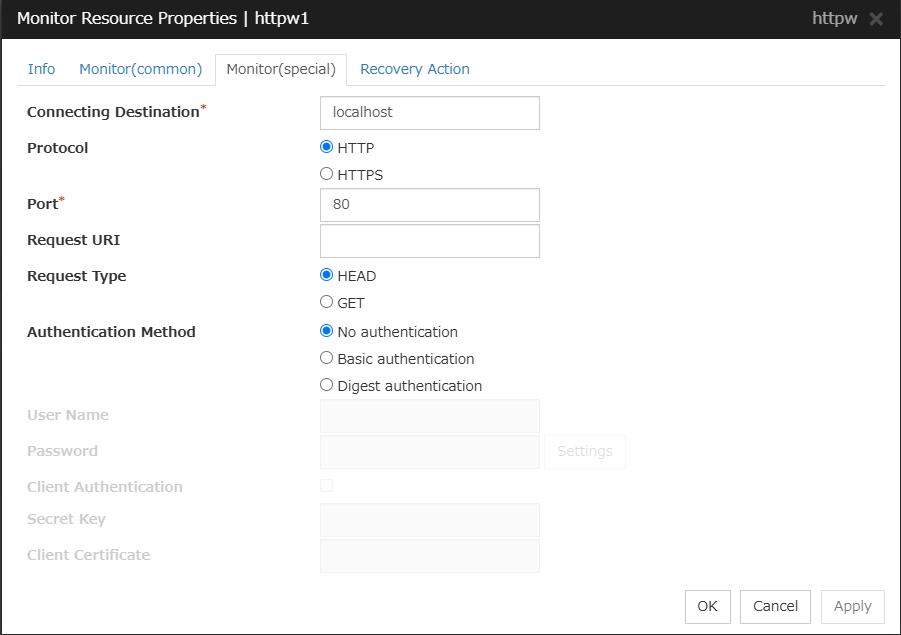Close the Monitor Resource Properties dialog
The height and width of the screenshot is (635, 901).
click(876, 19)
